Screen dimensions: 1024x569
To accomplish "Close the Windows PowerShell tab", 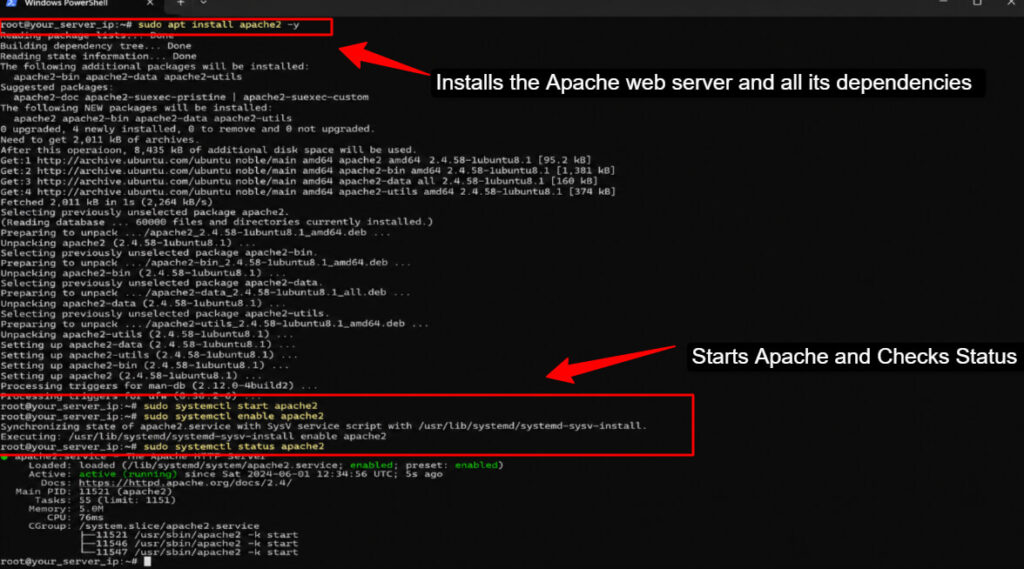I will click(x=150, y=3).
